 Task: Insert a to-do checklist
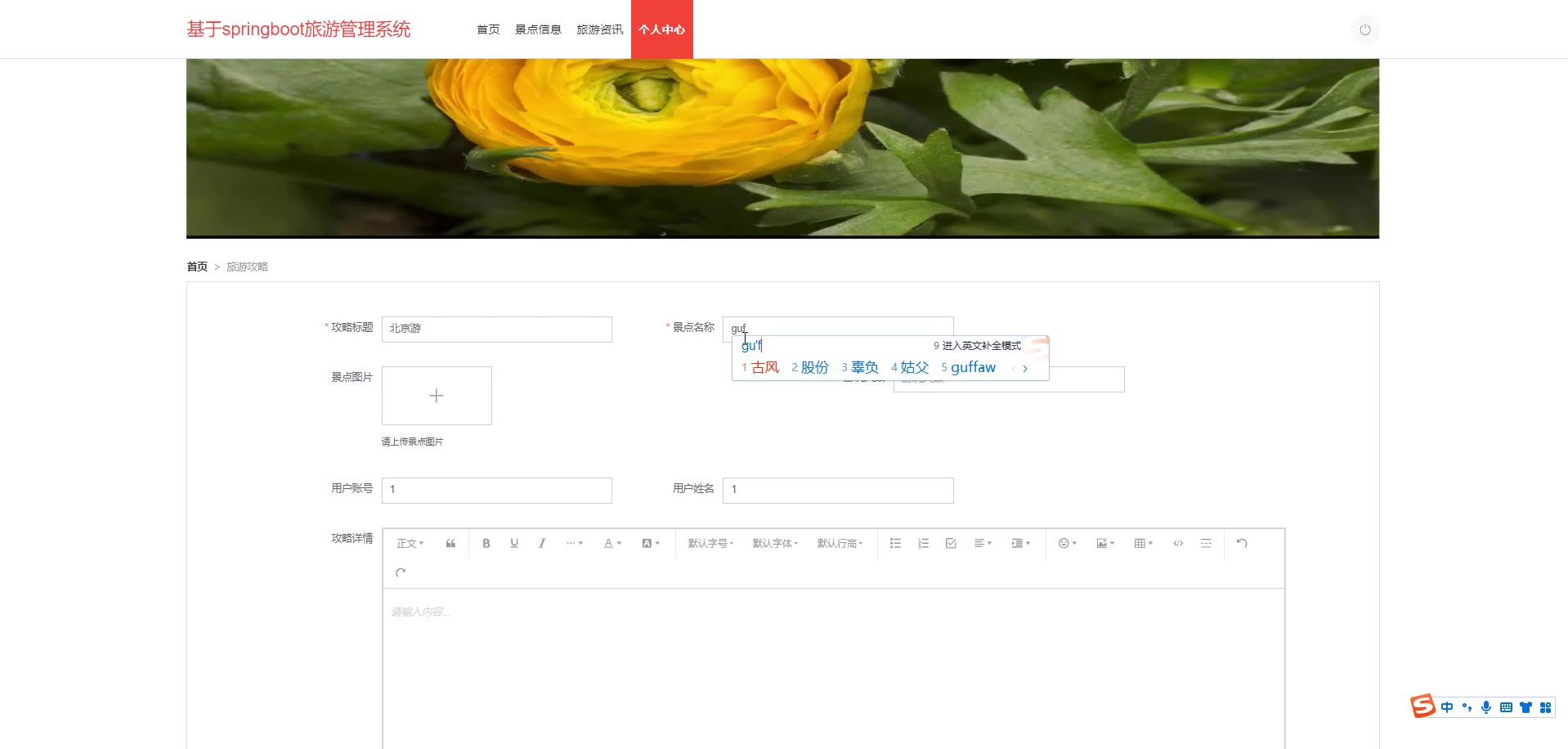pos(951,544)
